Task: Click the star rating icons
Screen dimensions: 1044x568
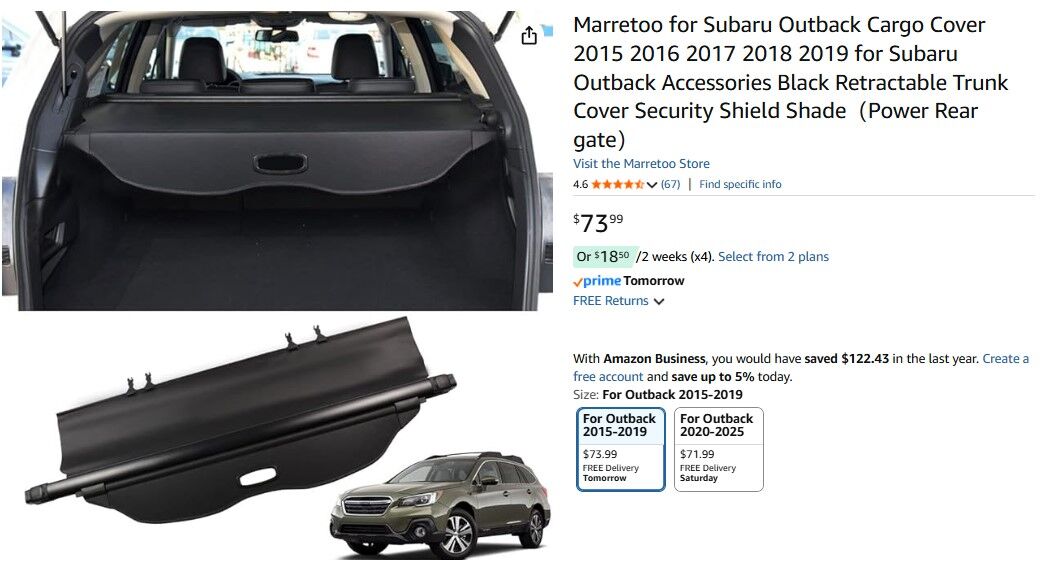Action: click(617, 184)
